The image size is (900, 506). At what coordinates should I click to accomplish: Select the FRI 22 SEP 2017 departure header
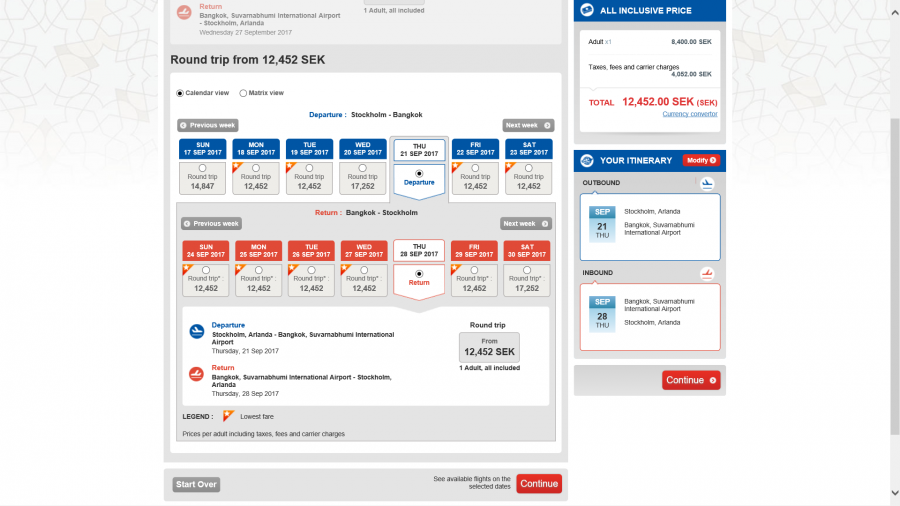tap(474, 149)
